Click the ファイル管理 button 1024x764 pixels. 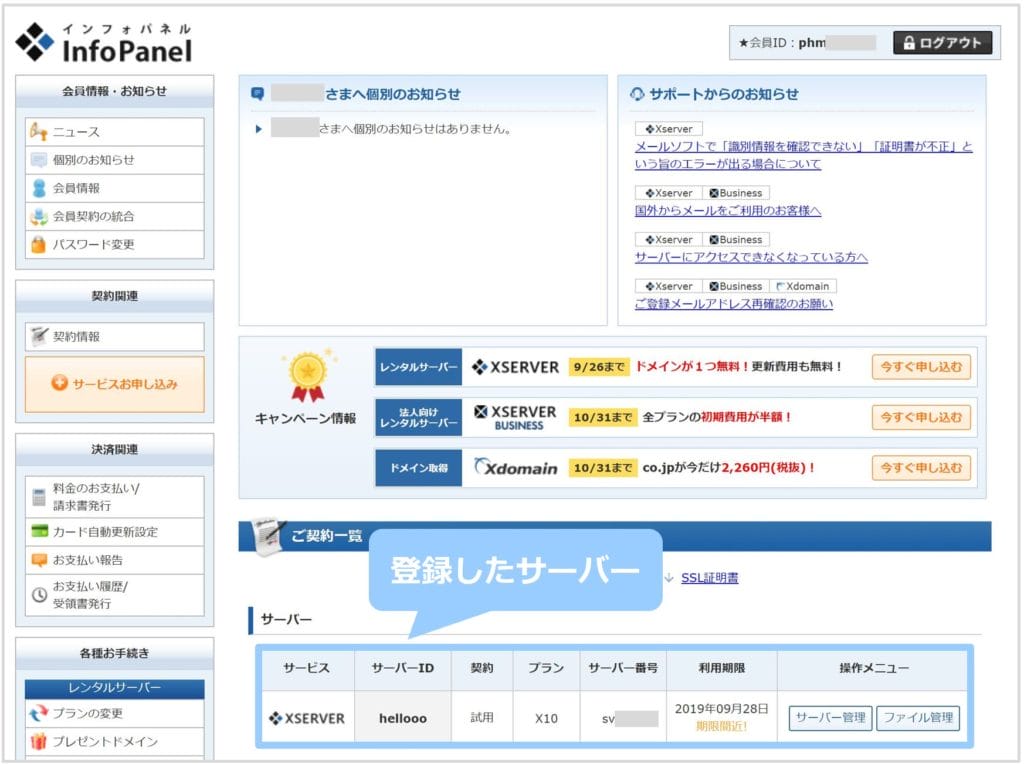pyautogui.click(x=918, y=718)
